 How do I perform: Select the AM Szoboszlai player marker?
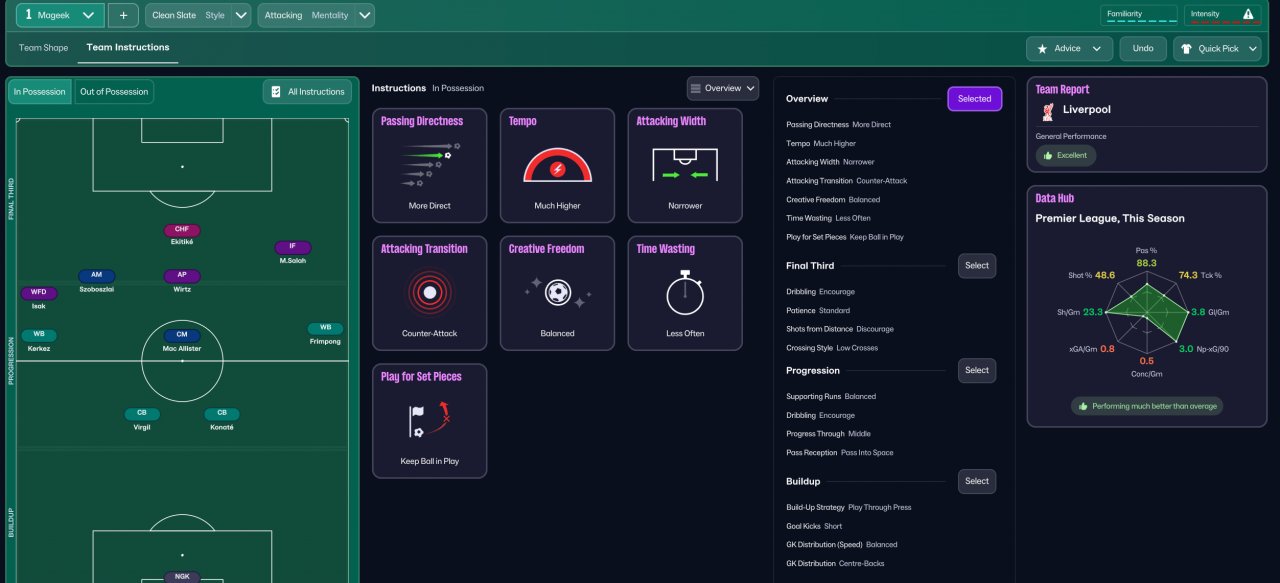tap(96, 280)
